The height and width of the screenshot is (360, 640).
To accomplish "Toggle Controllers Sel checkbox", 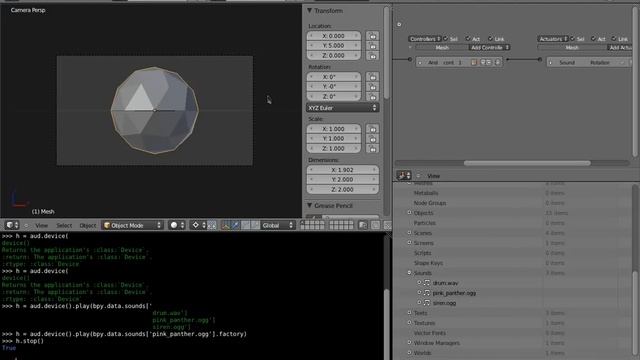I will coord(446,39).
